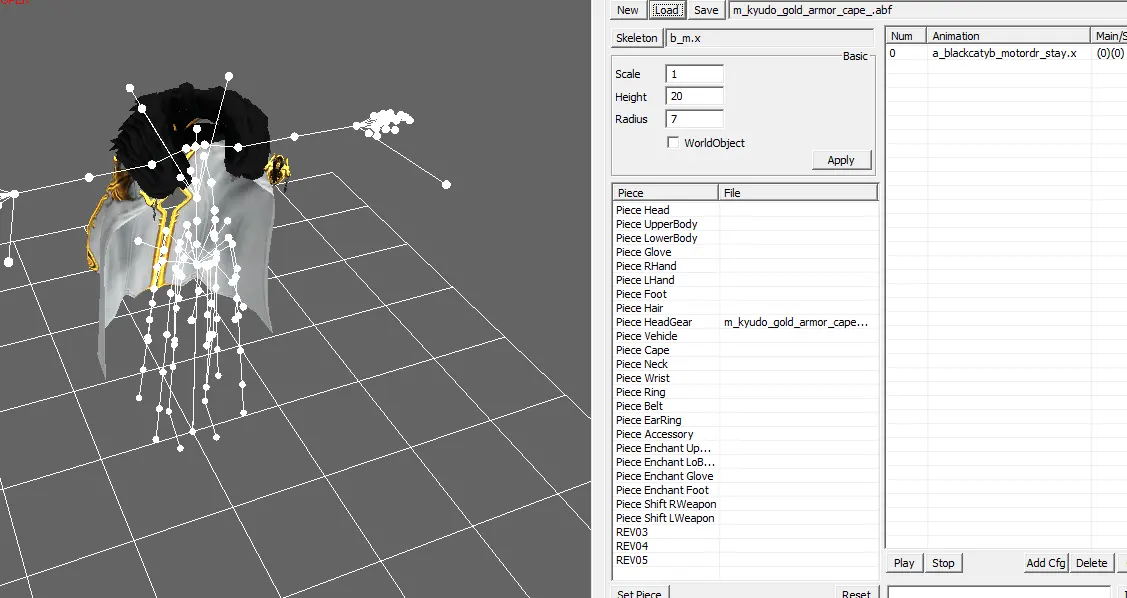The width and height of the screenshot is (1127, 598).
Task: Select the Piece Ring row
Action: click(x=745, y=392)
